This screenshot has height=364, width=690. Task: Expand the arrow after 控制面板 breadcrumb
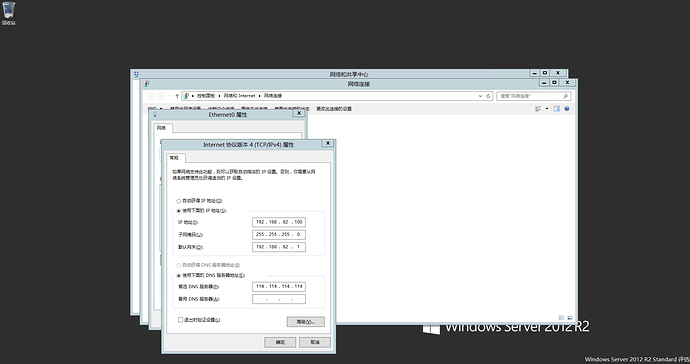pos(219,96)
